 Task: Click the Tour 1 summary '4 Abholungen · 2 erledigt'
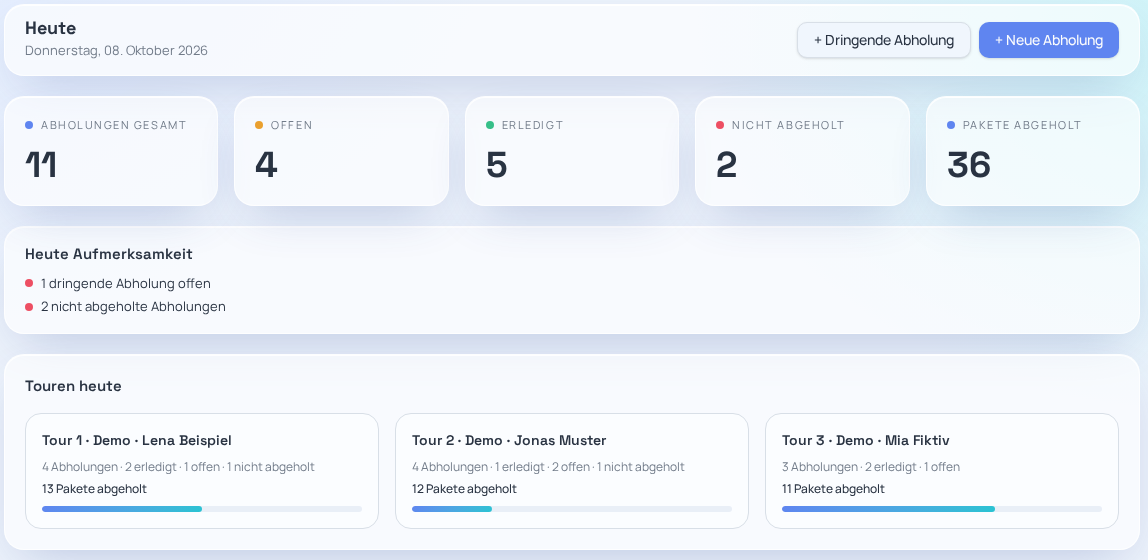110,467
